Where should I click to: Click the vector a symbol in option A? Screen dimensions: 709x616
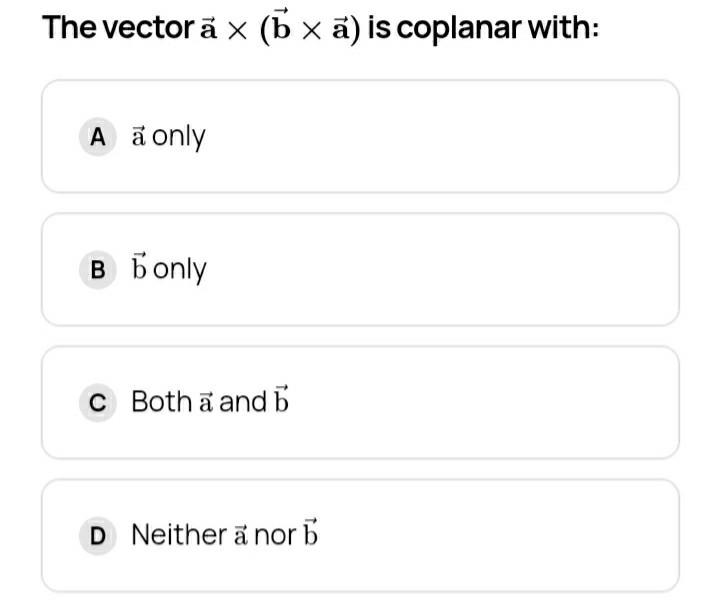point(139,137)
